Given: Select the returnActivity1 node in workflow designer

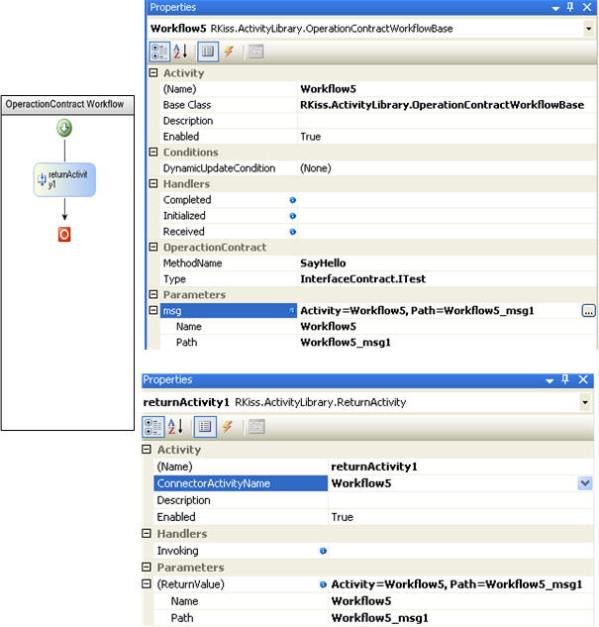Looking at the screenshot, I should 65,180.
